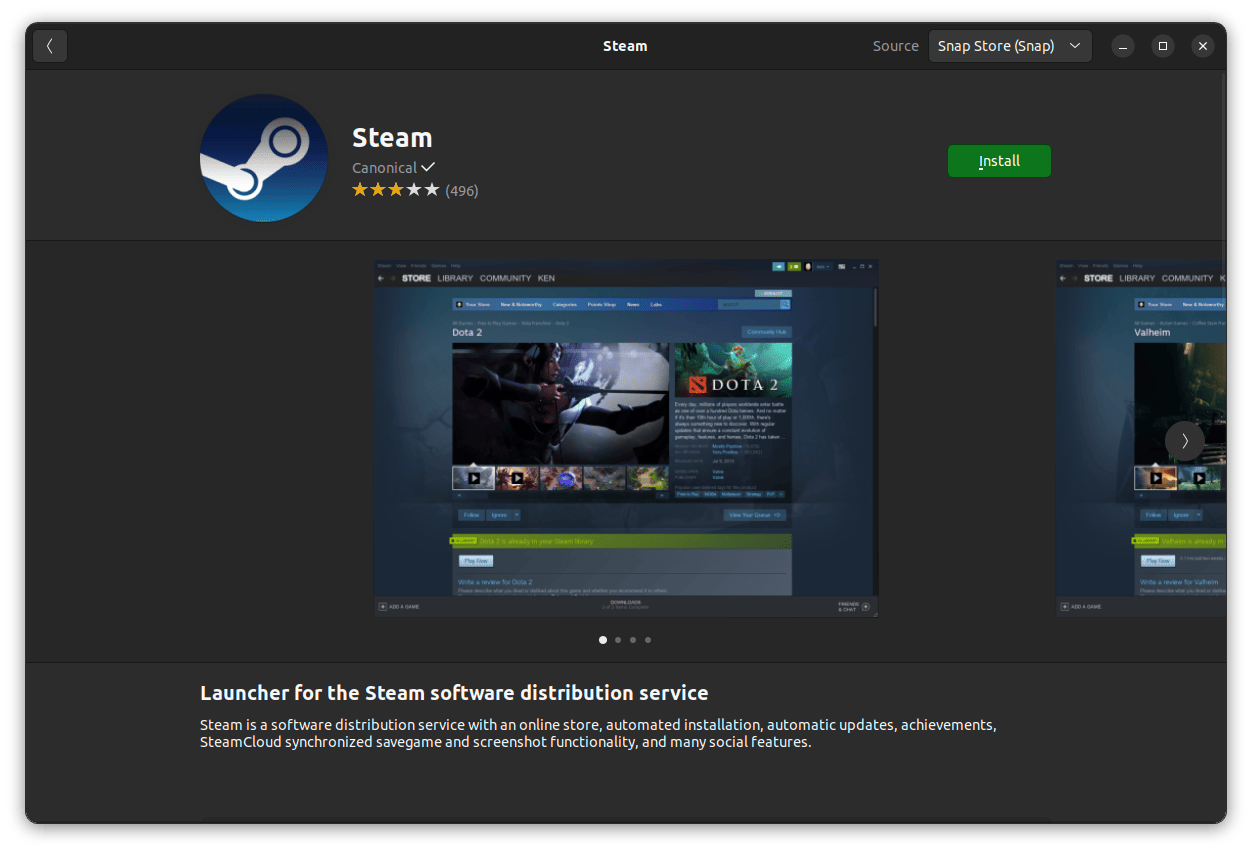1252x852 pixels.
Task: Click the star rating under Canonical
Action: click(x=395, y=190)
